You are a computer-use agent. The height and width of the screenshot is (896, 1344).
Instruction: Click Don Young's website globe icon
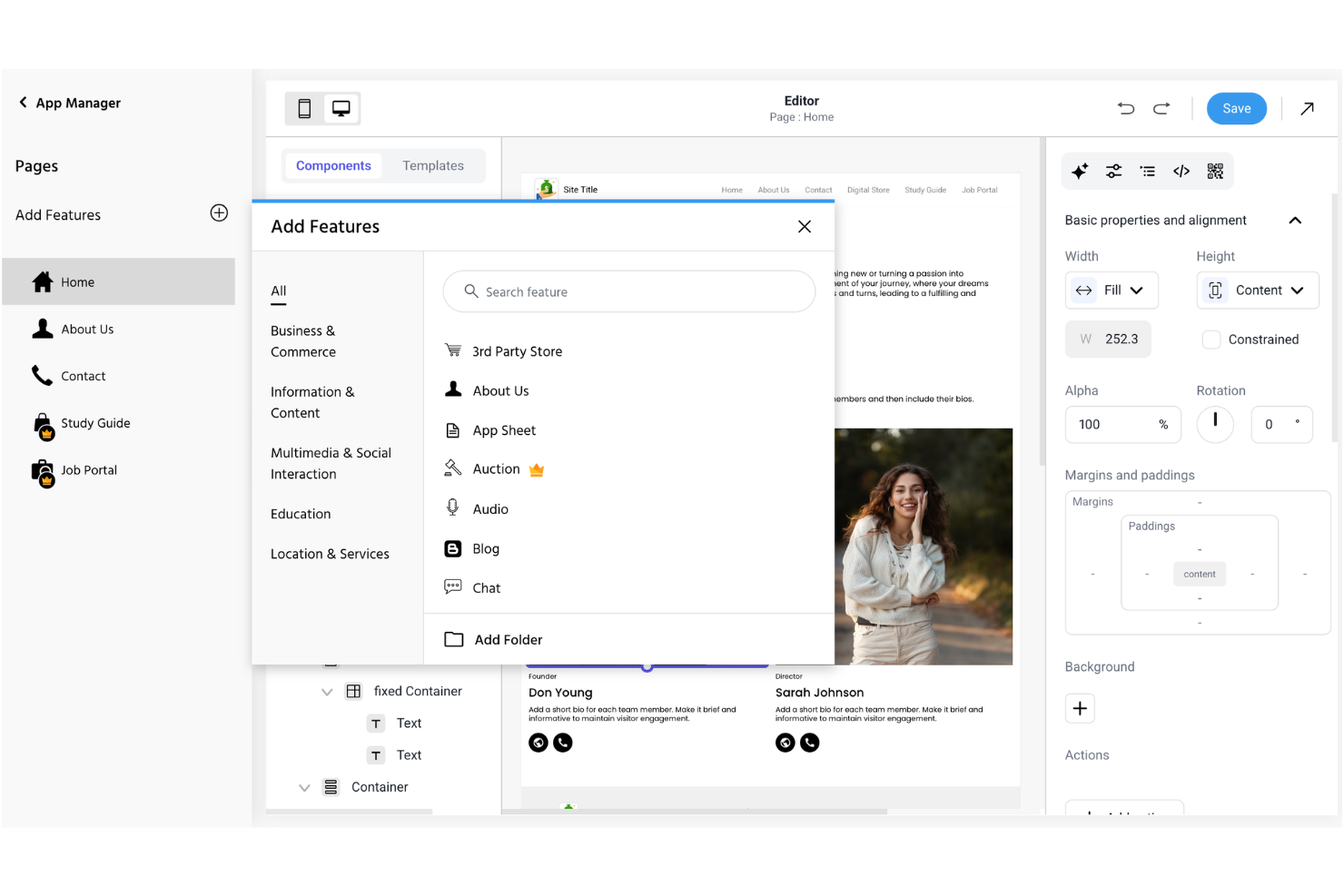(x=539, y=743)
